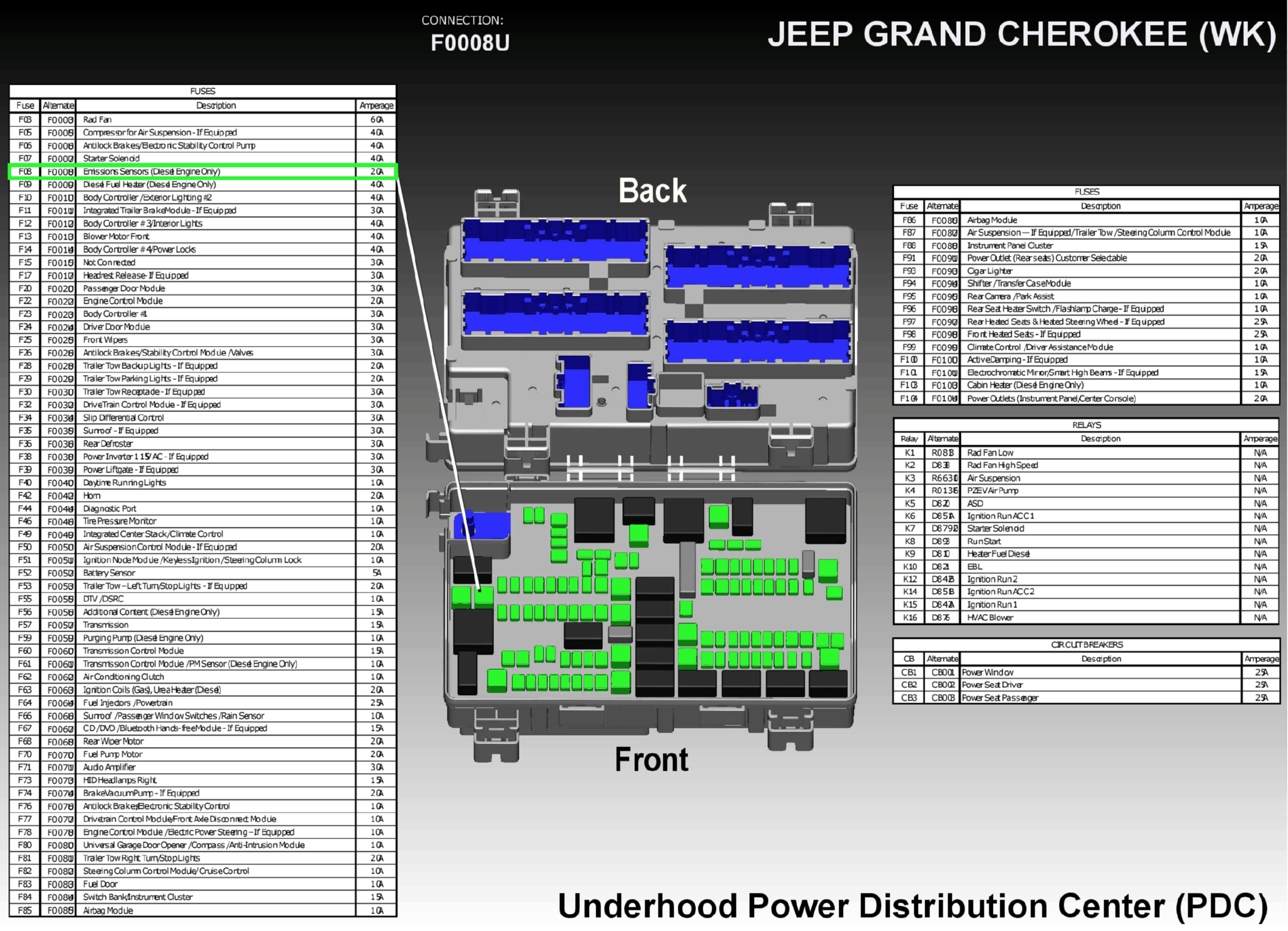
Task: Select the "Ignition Run ACC 1" relay description
Action: pos(1001,517)
